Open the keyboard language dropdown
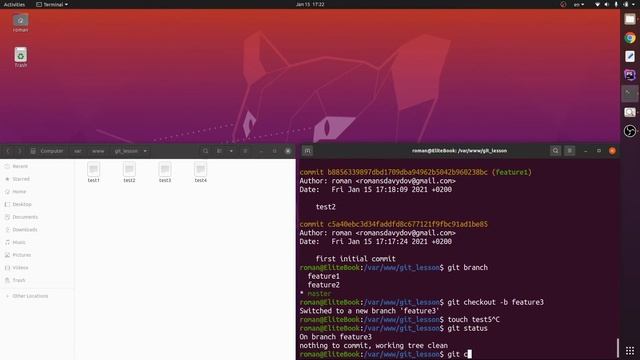Viewport: 640px width, 360px height. 579,4
